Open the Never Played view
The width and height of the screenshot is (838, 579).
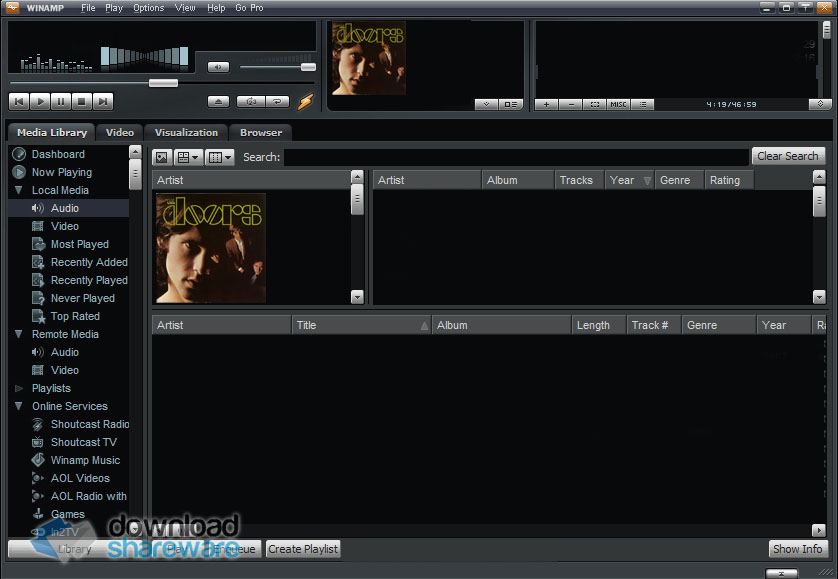pos(82,298)
